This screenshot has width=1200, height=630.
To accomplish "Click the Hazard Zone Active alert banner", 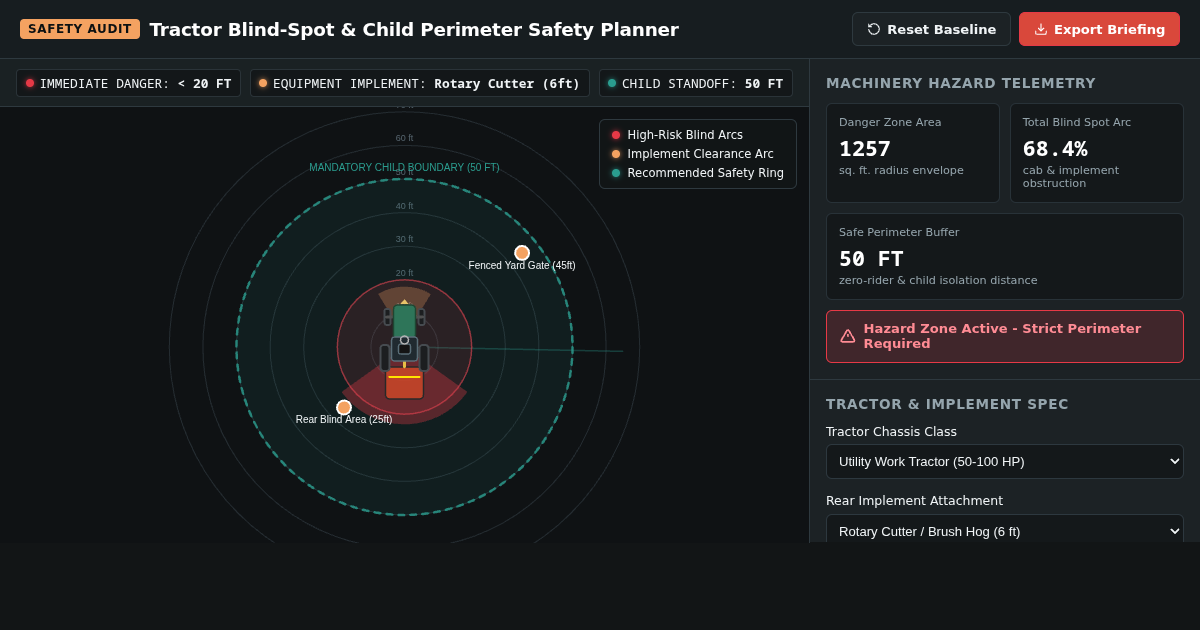I will point(1005,336).
